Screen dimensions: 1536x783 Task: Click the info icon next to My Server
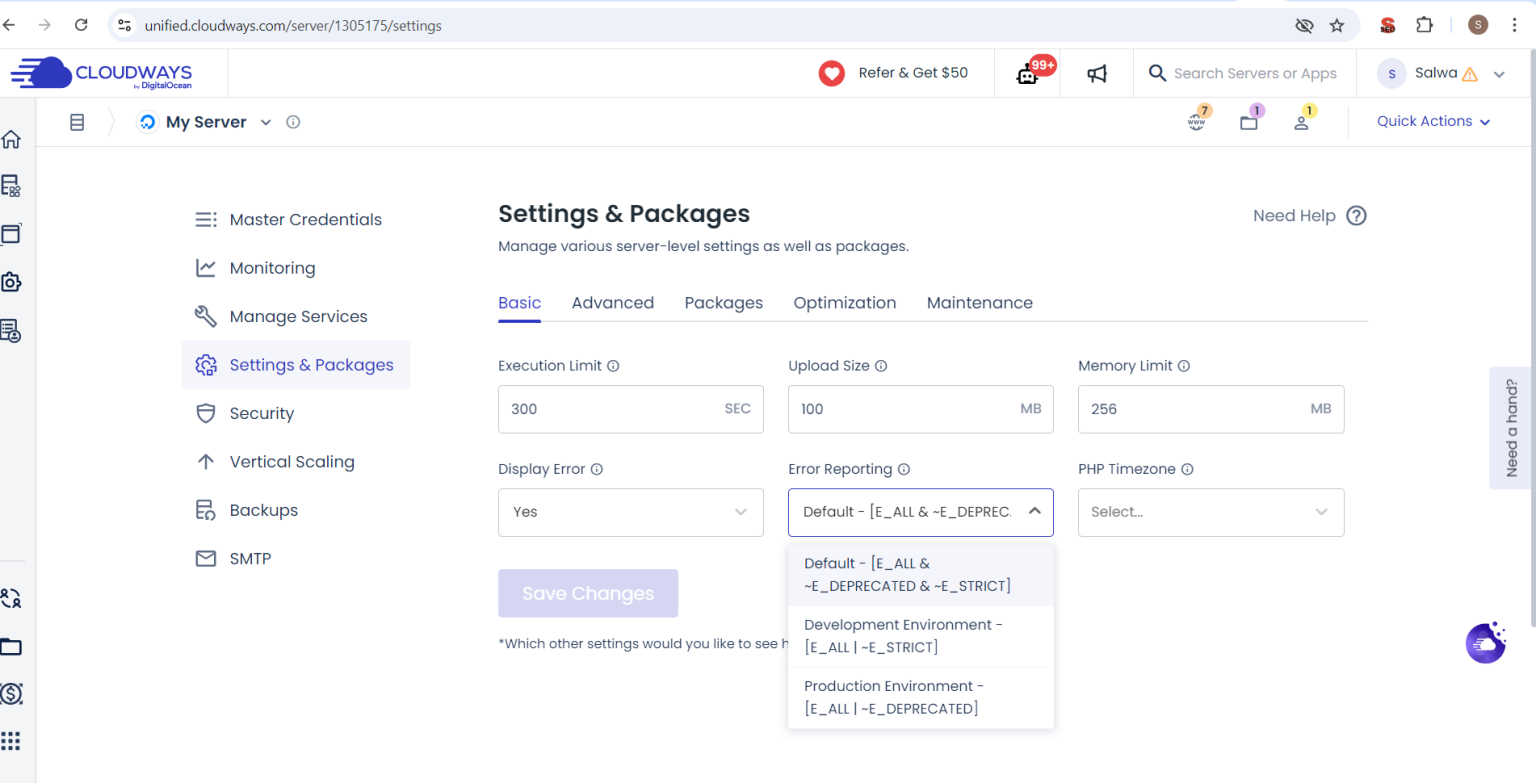293,122
